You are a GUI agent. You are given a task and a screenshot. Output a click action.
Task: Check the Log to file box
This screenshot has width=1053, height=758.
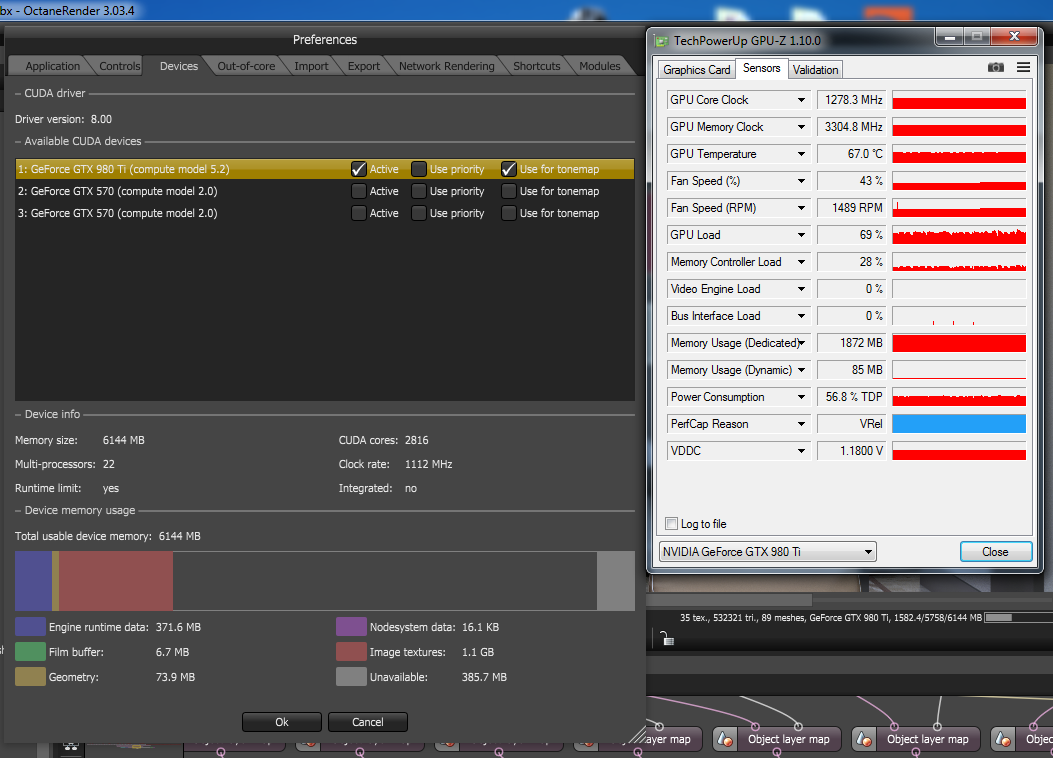pos(671,524)
